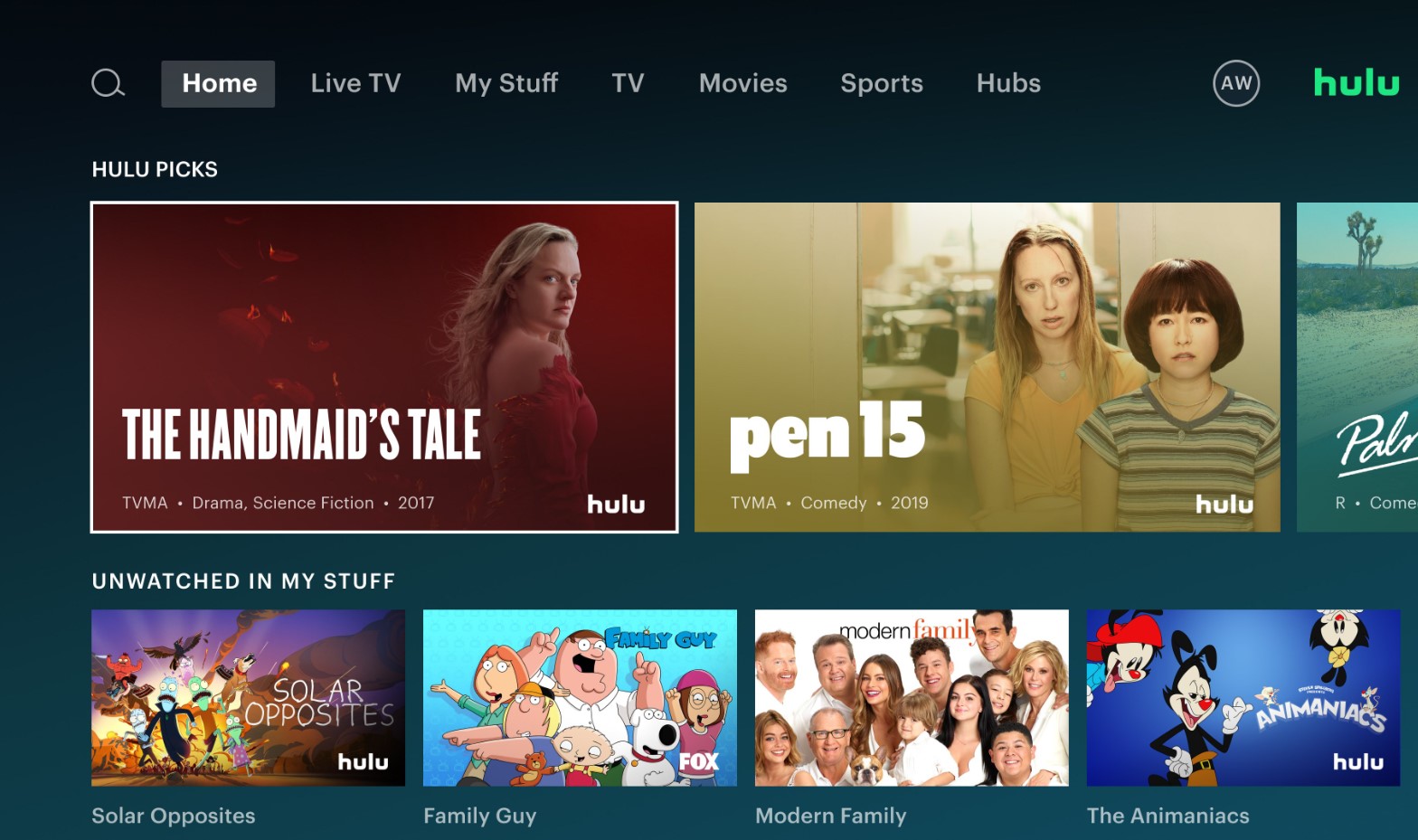
Task: Open the AW profile avatar
Action: 1236,83
